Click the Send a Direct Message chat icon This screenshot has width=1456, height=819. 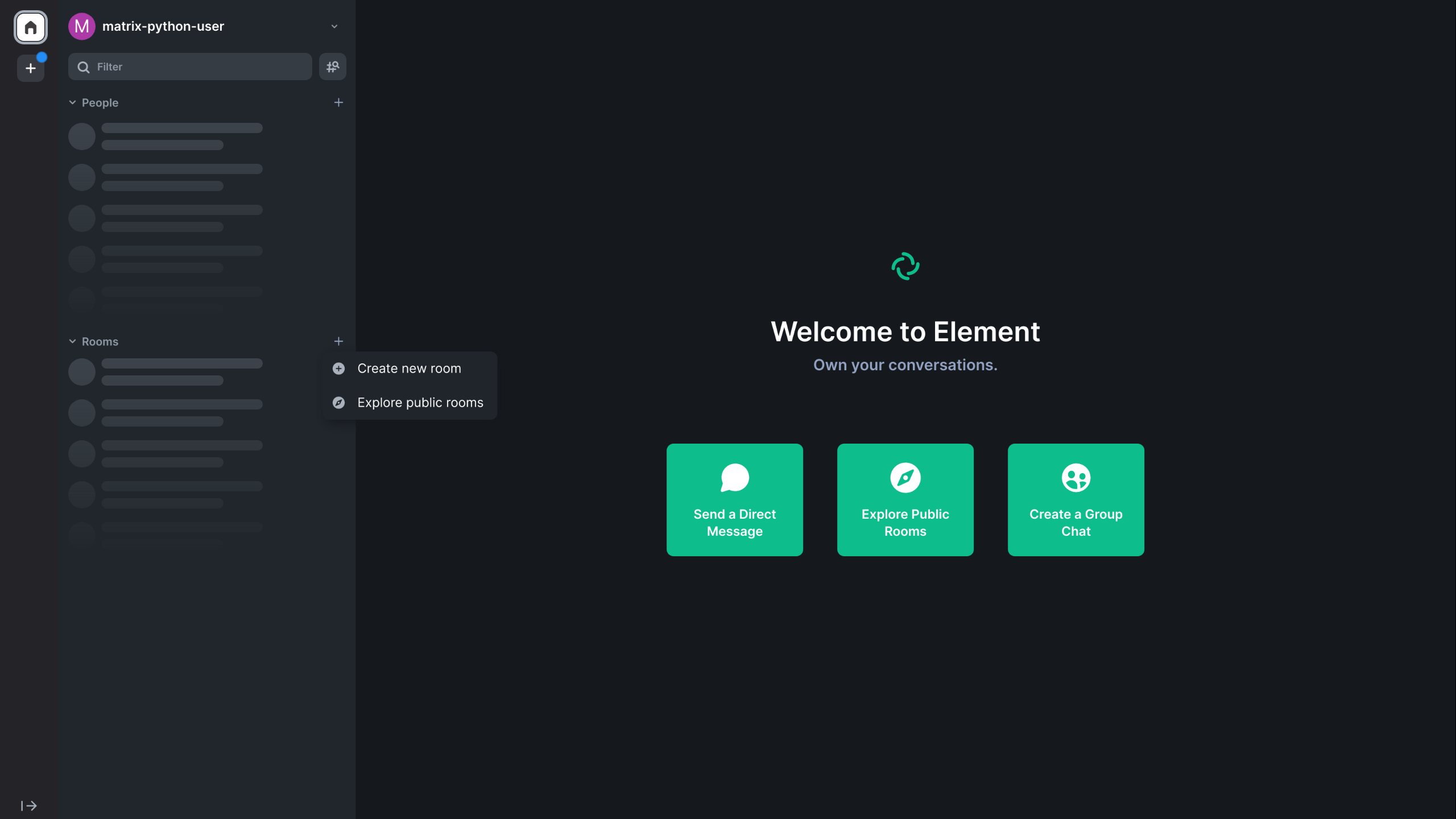[735, 478]
